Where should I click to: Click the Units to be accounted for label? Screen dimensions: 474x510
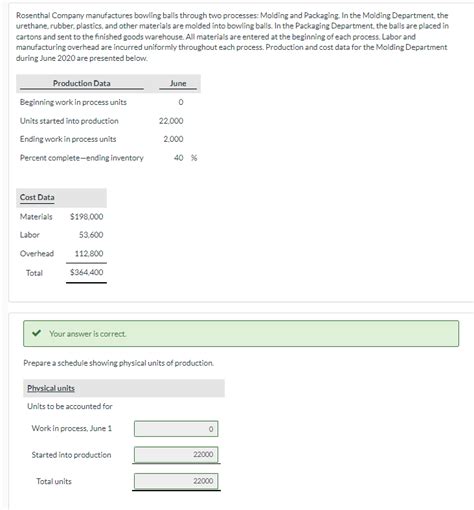click(70, 406)
